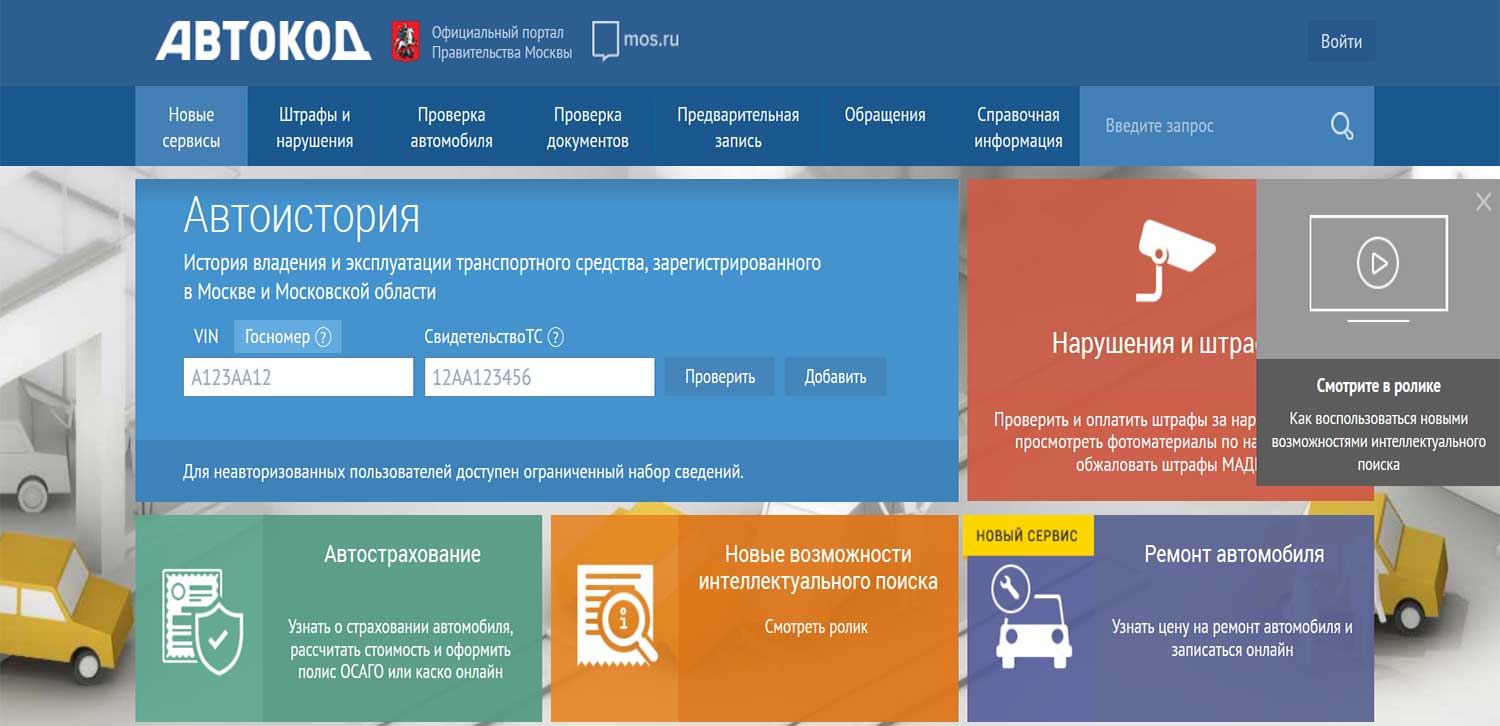Image resolution: width=1500 pixels, height=726 pixels.
Task: Click the unauthorized users limited info notice
Action: coord(464,471)
